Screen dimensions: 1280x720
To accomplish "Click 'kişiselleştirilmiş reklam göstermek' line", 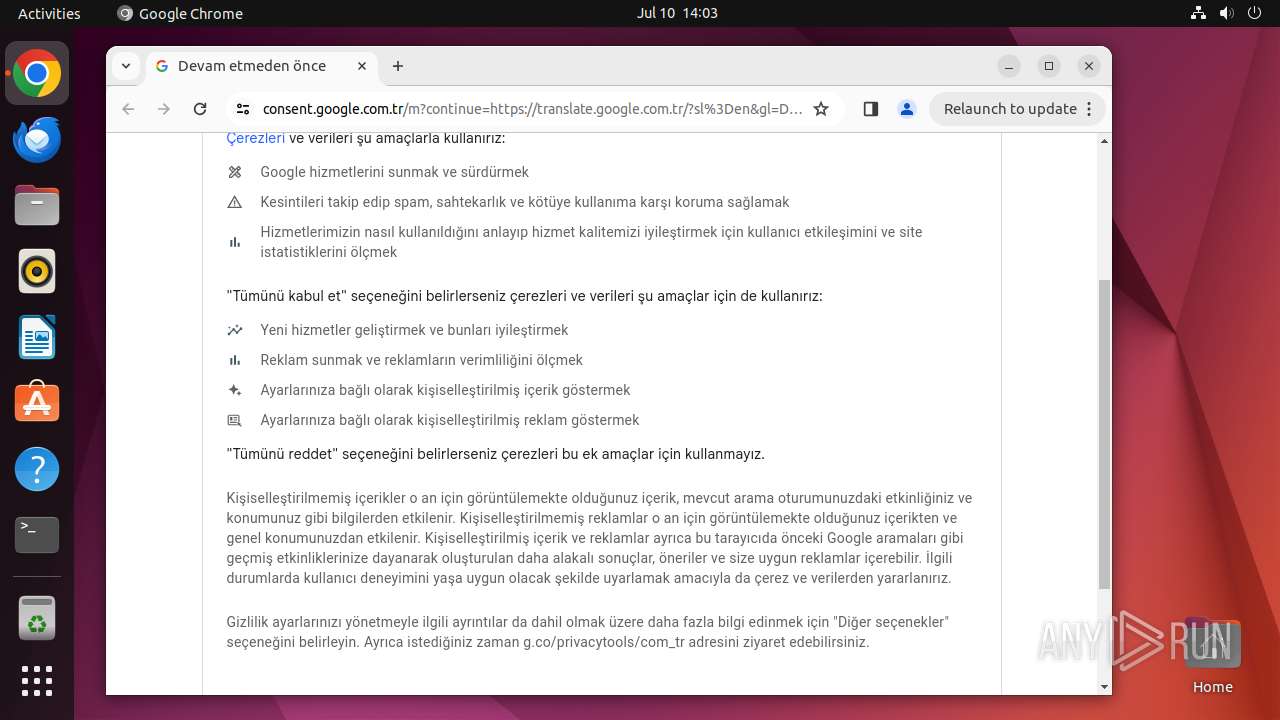I will [x=449, y=420].
